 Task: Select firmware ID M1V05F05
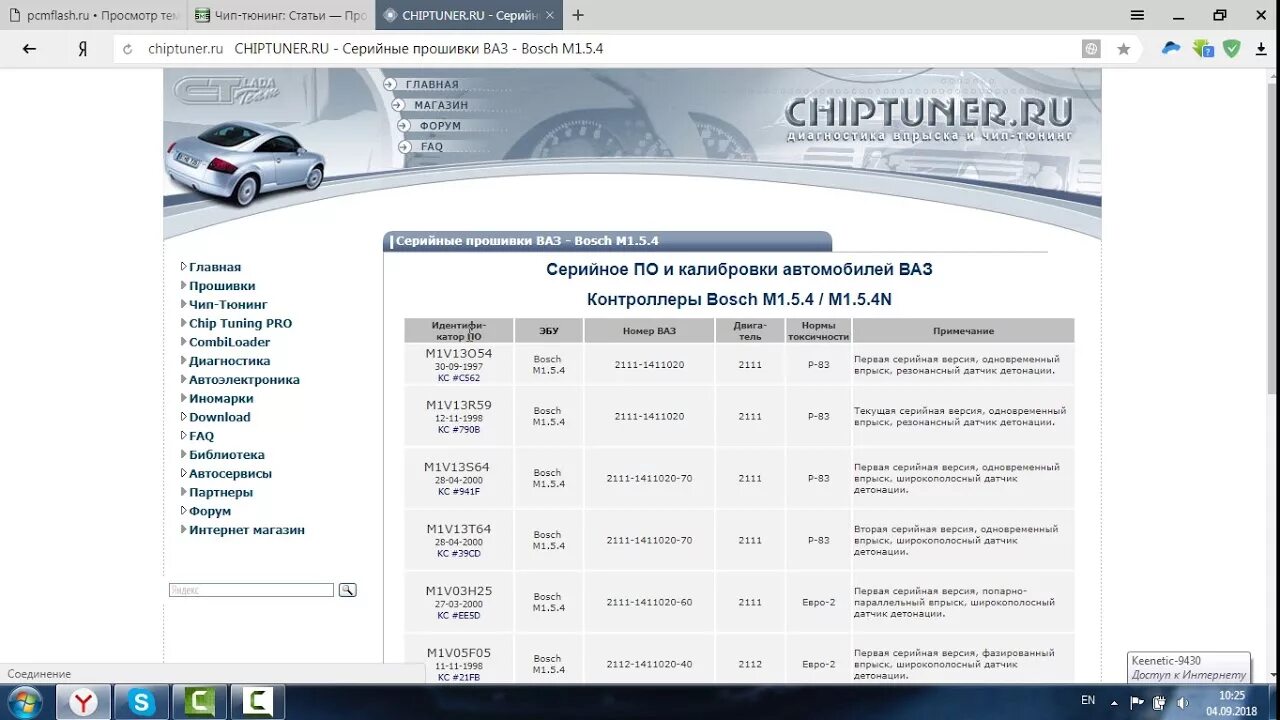click(x=458, y=654)
